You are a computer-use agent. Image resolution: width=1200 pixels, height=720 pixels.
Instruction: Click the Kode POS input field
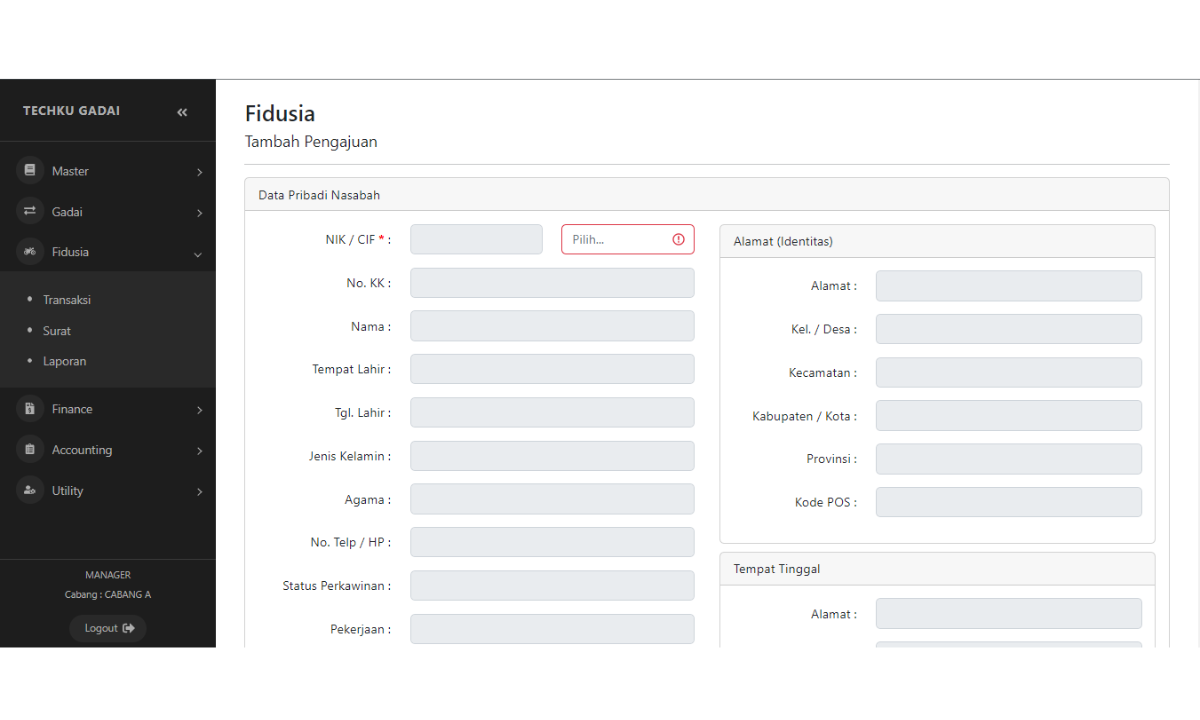[x=1008, y=502]
